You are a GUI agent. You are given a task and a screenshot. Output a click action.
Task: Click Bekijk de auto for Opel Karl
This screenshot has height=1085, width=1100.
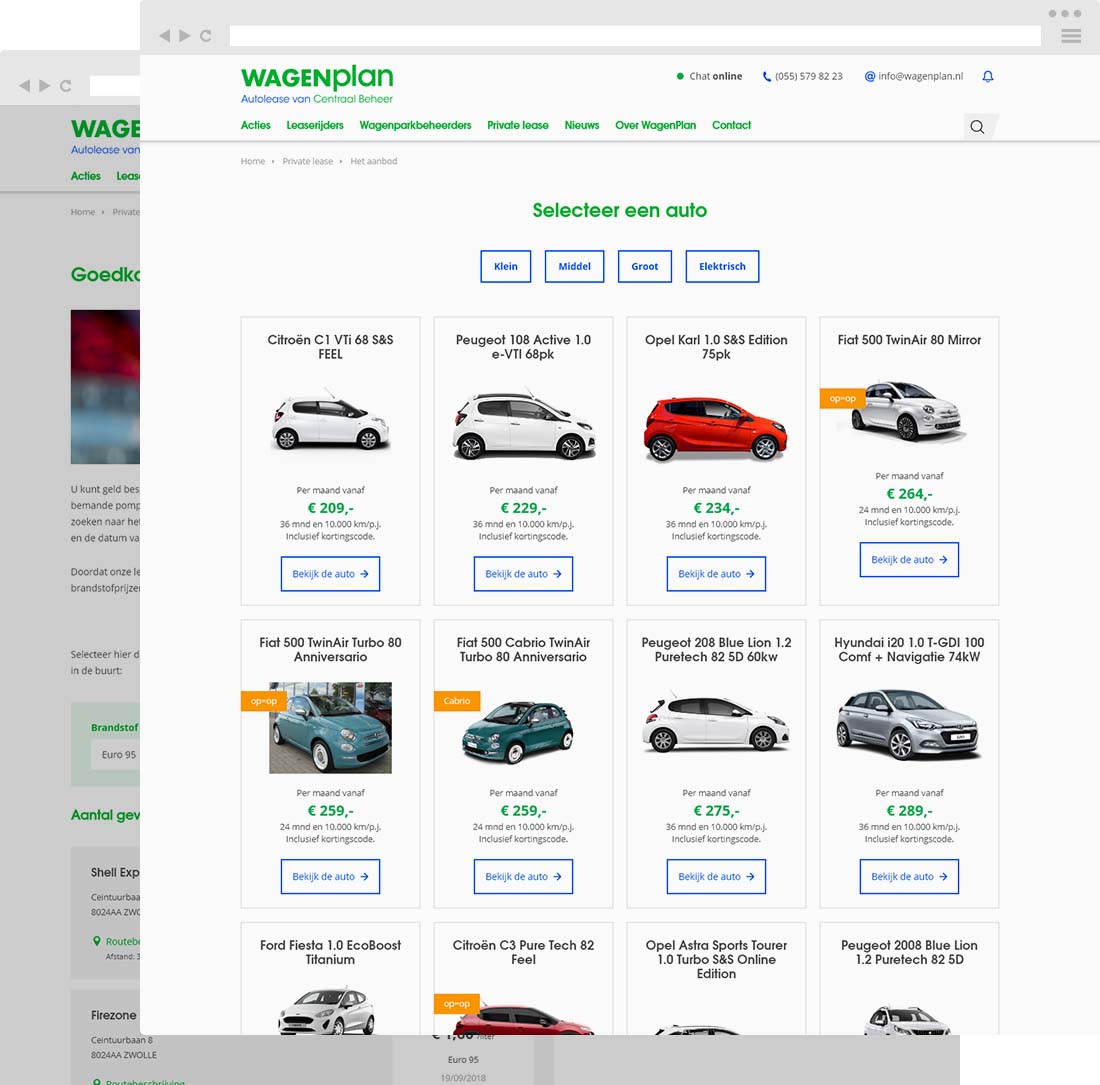click(x=716, y=574)
